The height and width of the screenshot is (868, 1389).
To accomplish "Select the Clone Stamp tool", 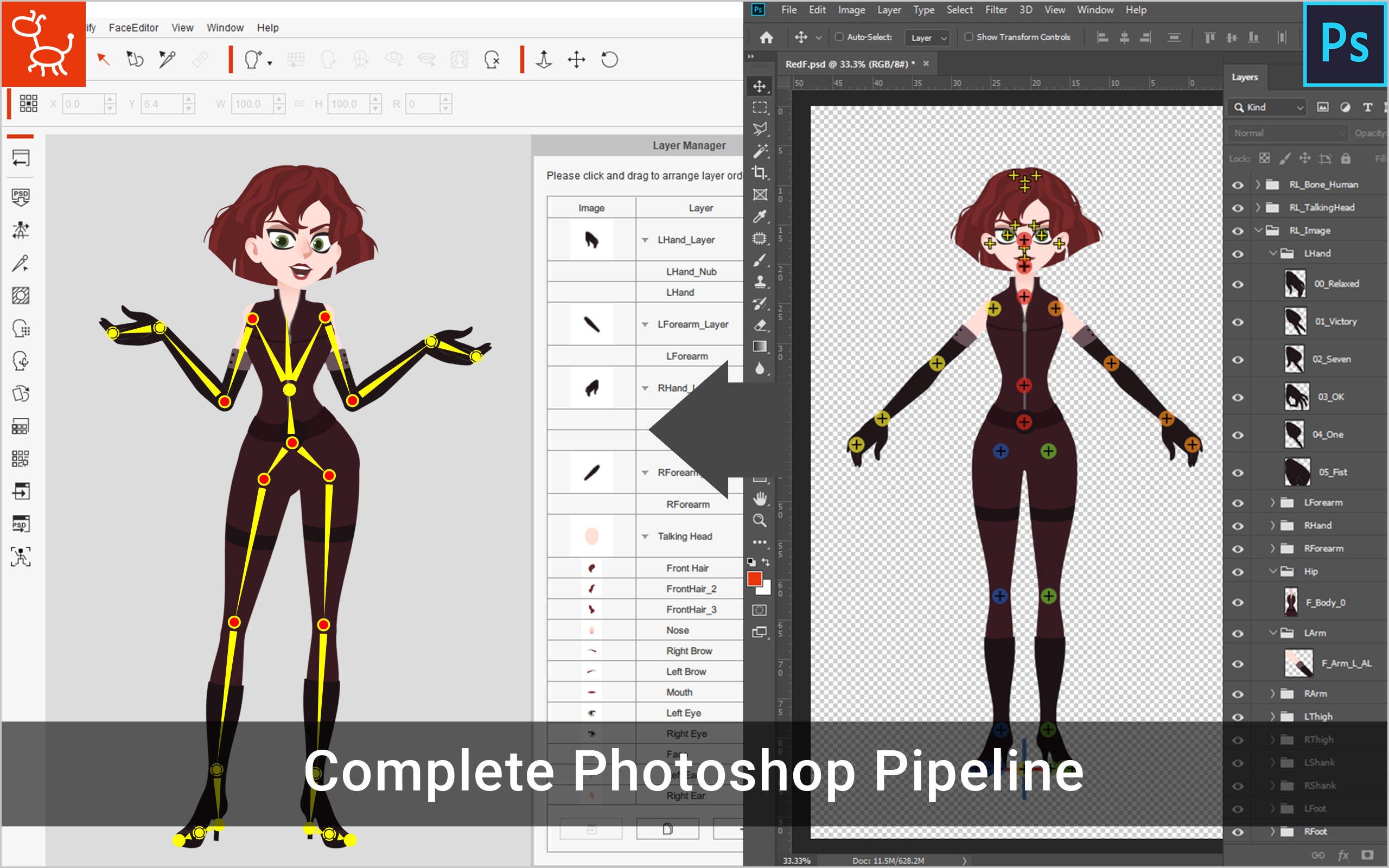I will pos(761,283).
